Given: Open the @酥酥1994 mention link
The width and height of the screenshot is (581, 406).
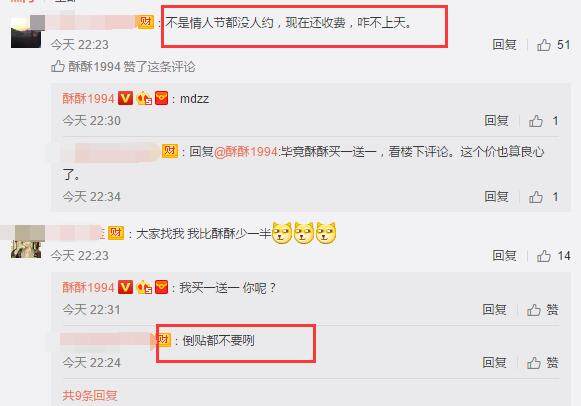Looking at the screenshot, I should coord(246,152).
